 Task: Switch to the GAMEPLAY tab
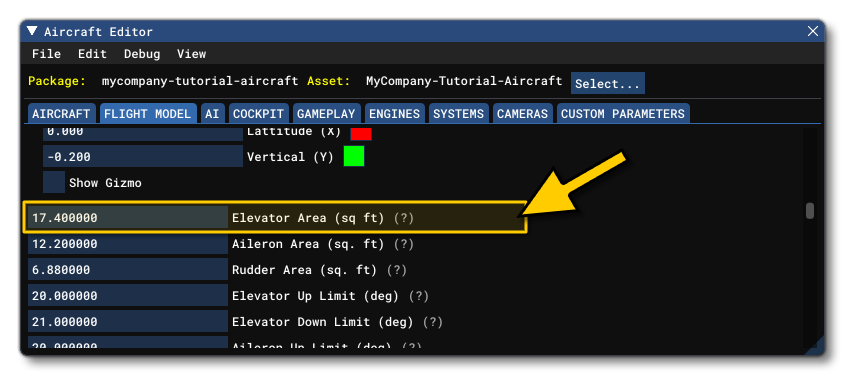point(326,114)
